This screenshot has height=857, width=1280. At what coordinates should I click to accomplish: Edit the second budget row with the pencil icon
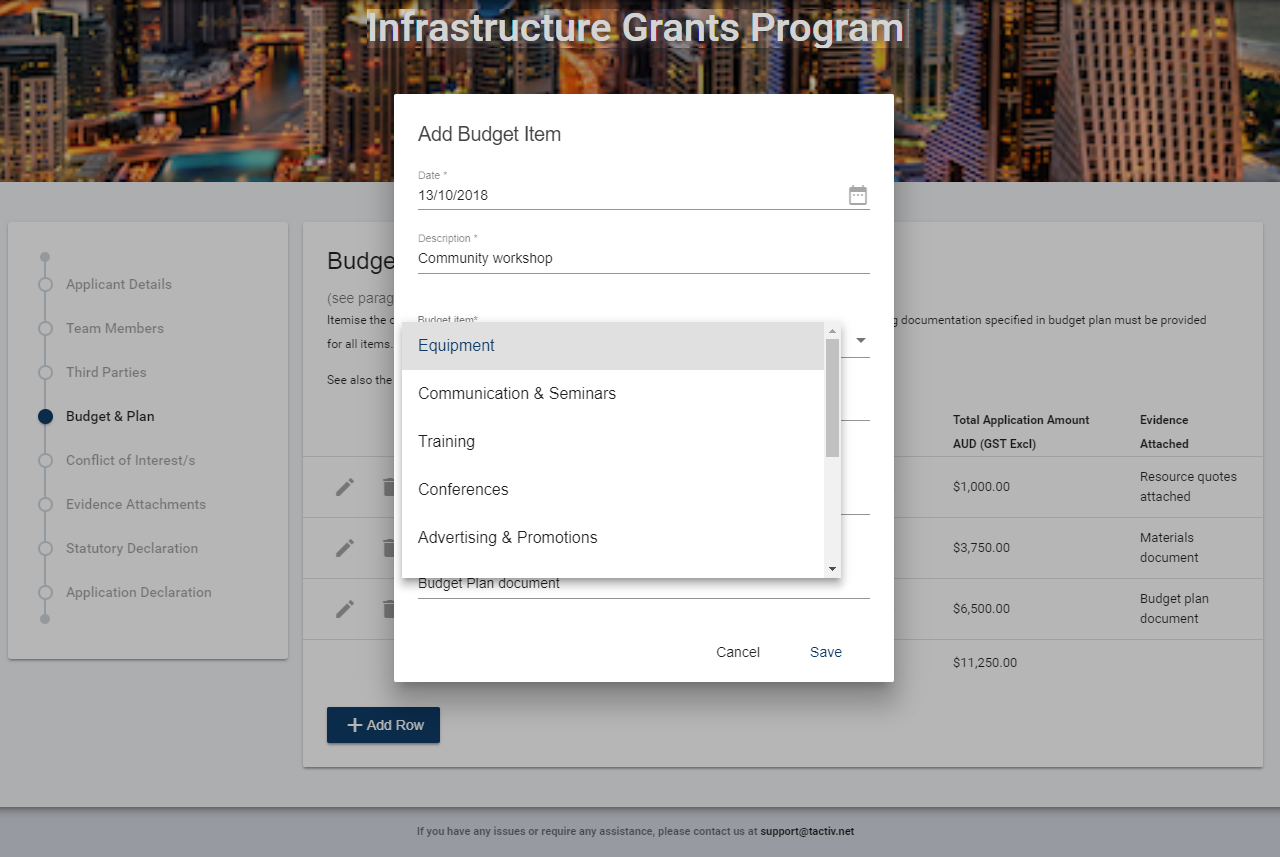tap(344, 548)
